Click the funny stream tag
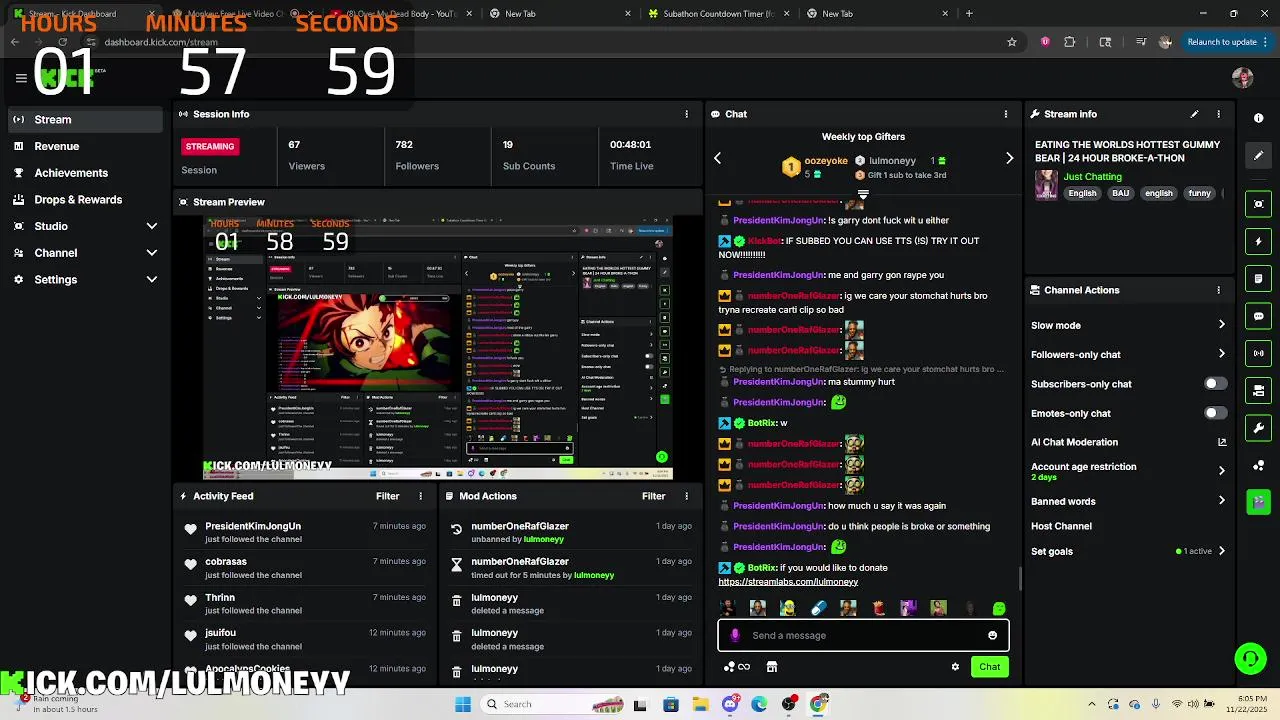1280x720 pixels. point(1199,193)
